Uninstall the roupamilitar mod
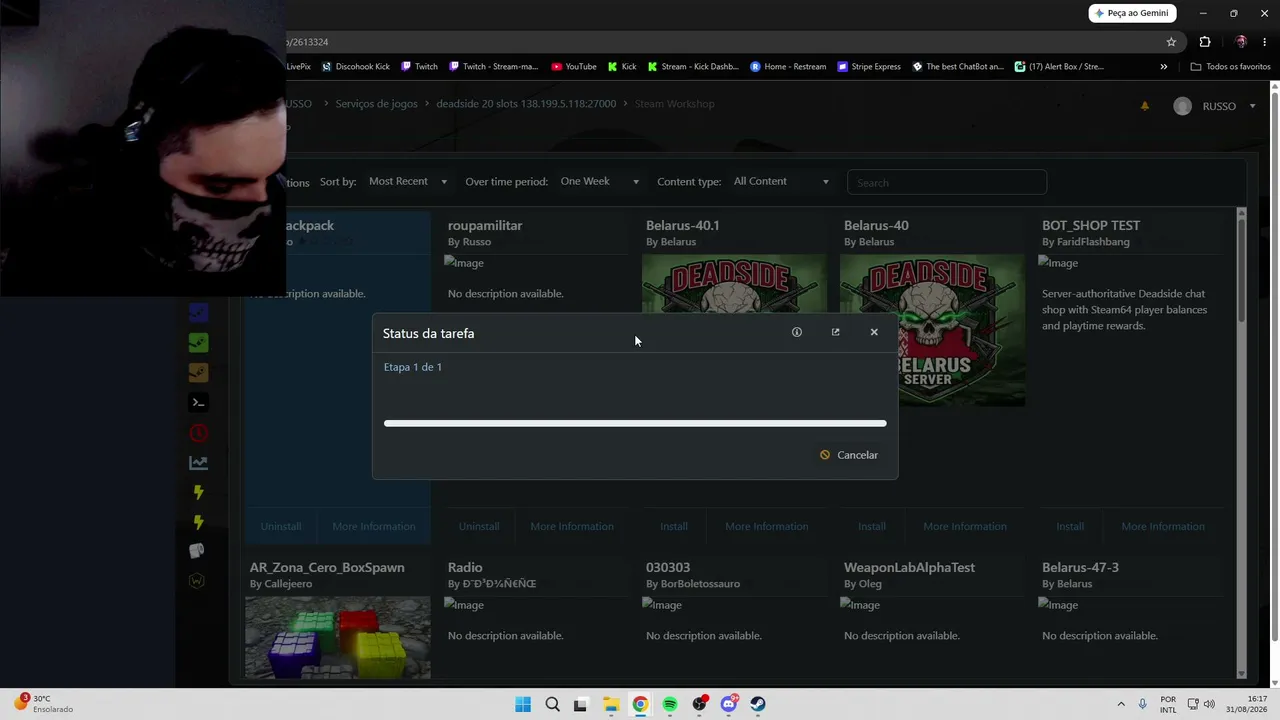The image size is (1280, 720). (479, 527)
